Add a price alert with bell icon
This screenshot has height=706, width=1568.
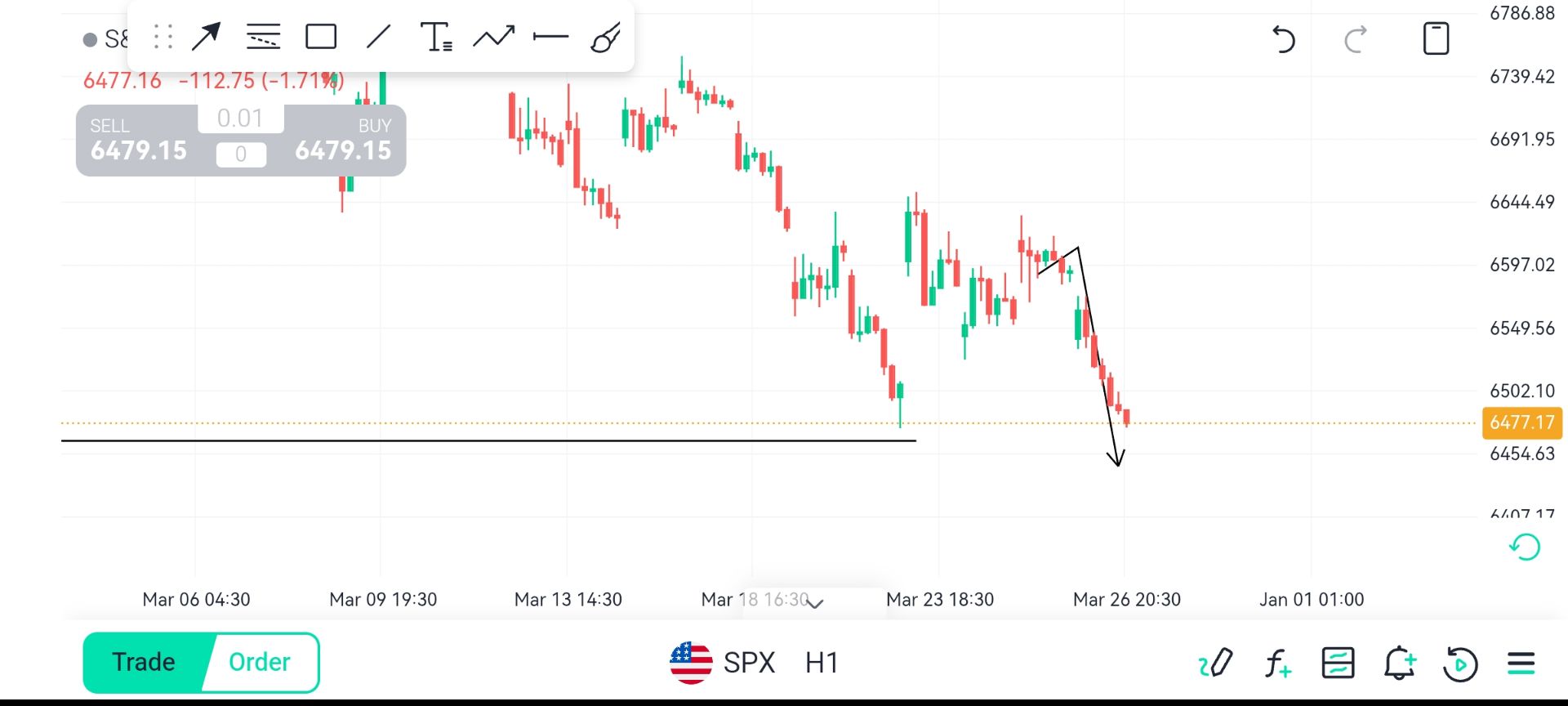(x=1399, y=663)
